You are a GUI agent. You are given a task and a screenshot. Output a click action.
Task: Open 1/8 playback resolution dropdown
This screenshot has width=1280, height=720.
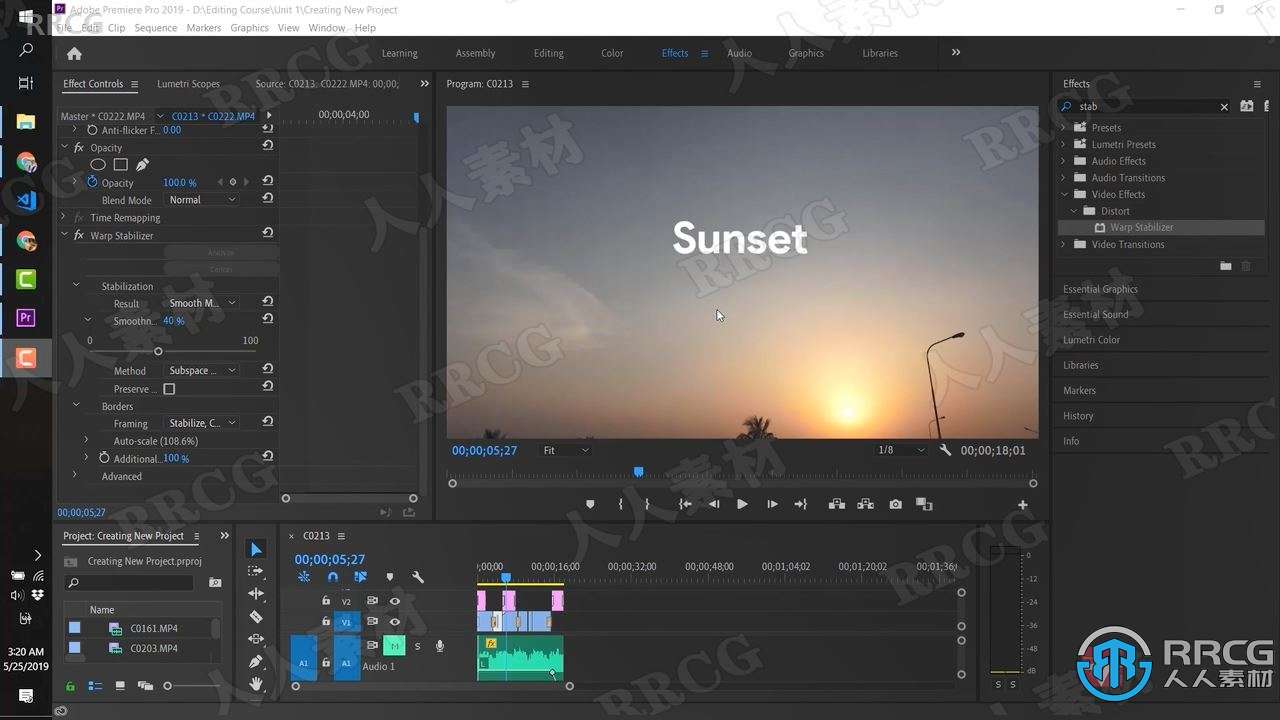pyautogui.click(x=901, y=450)
